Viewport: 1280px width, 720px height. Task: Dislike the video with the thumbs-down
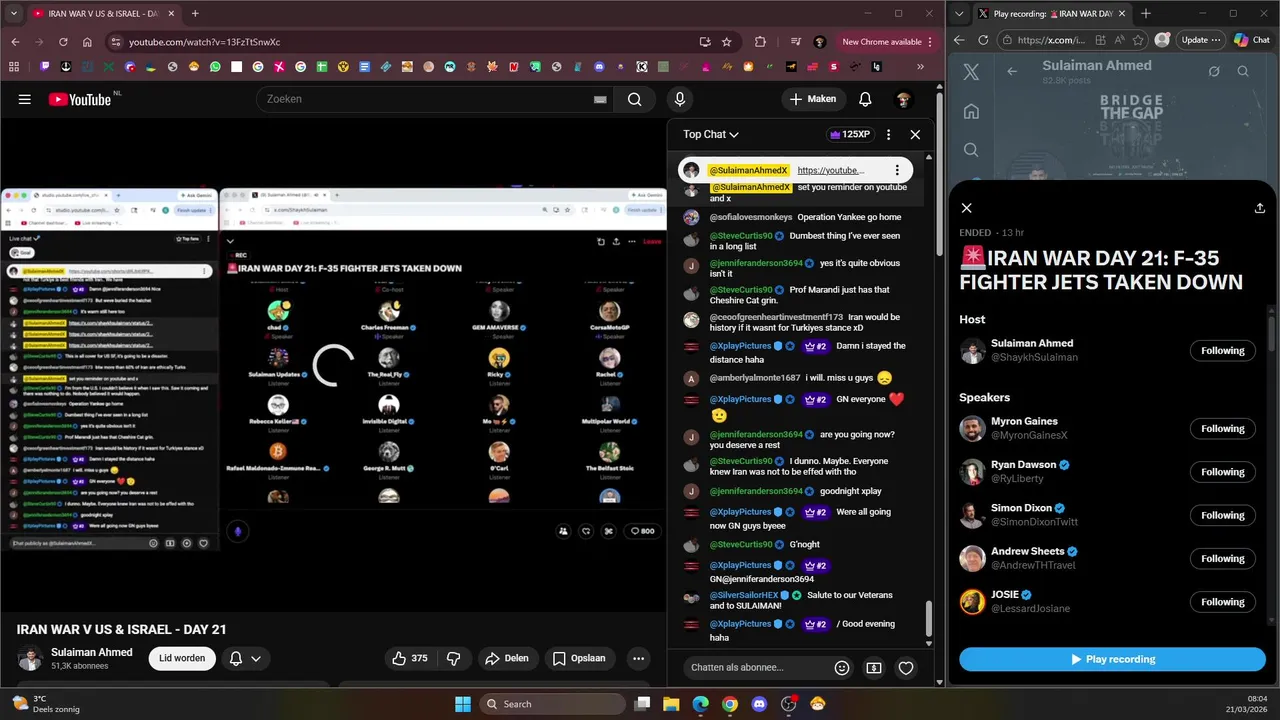453,658
